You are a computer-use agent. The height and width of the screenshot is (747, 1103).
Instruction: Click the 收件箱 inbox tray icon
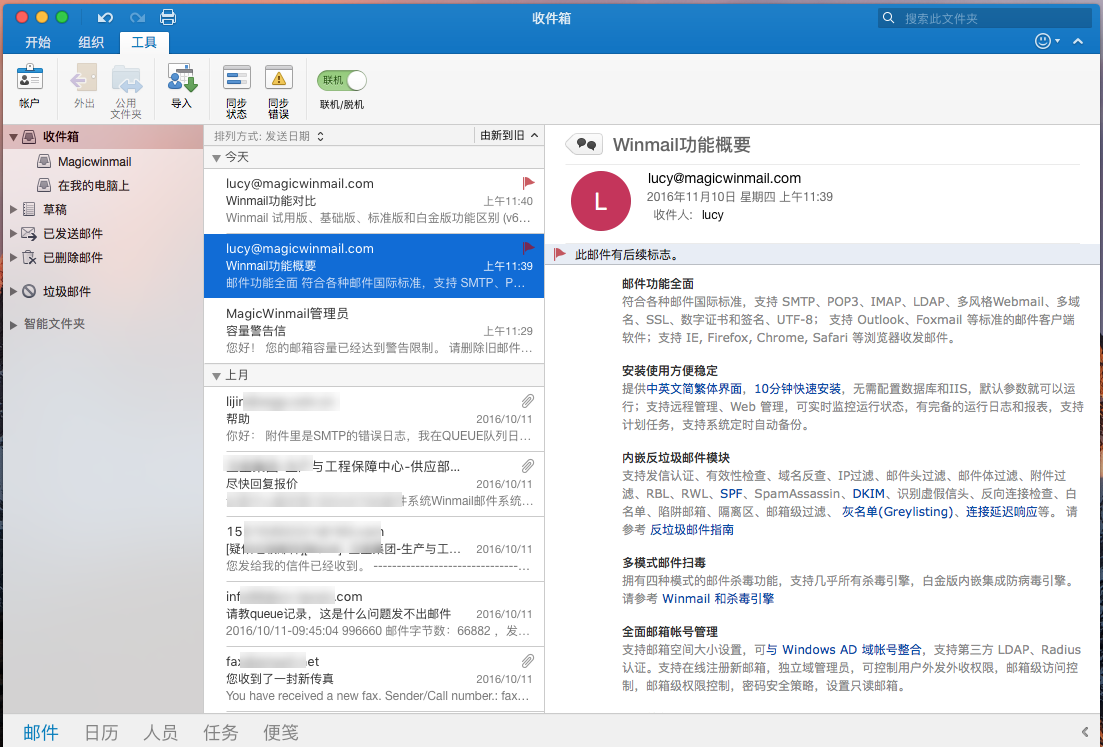click(x=29, y=137)
